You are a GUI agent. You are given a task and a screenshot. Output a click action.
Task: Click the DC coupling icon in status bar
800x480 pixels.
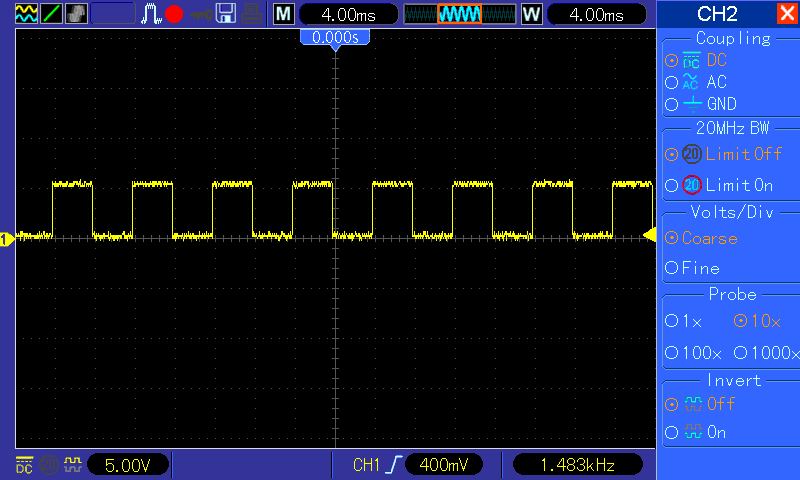pos(24,465)
